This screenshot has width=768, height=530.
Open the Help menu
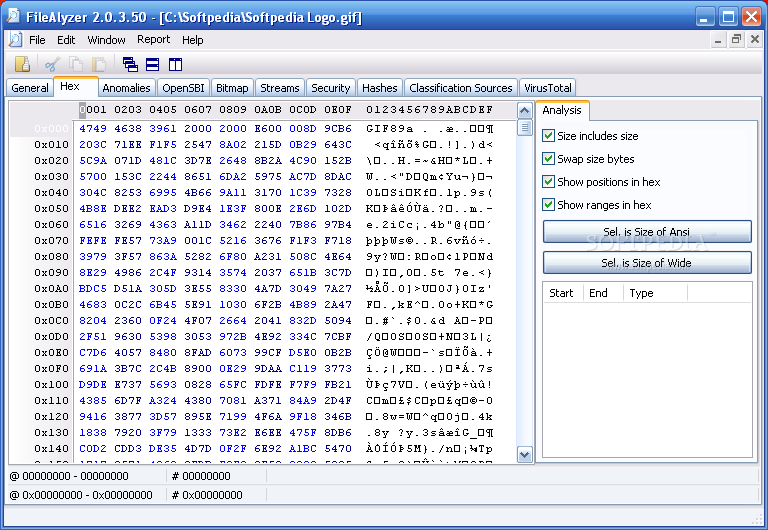[192, 40]
